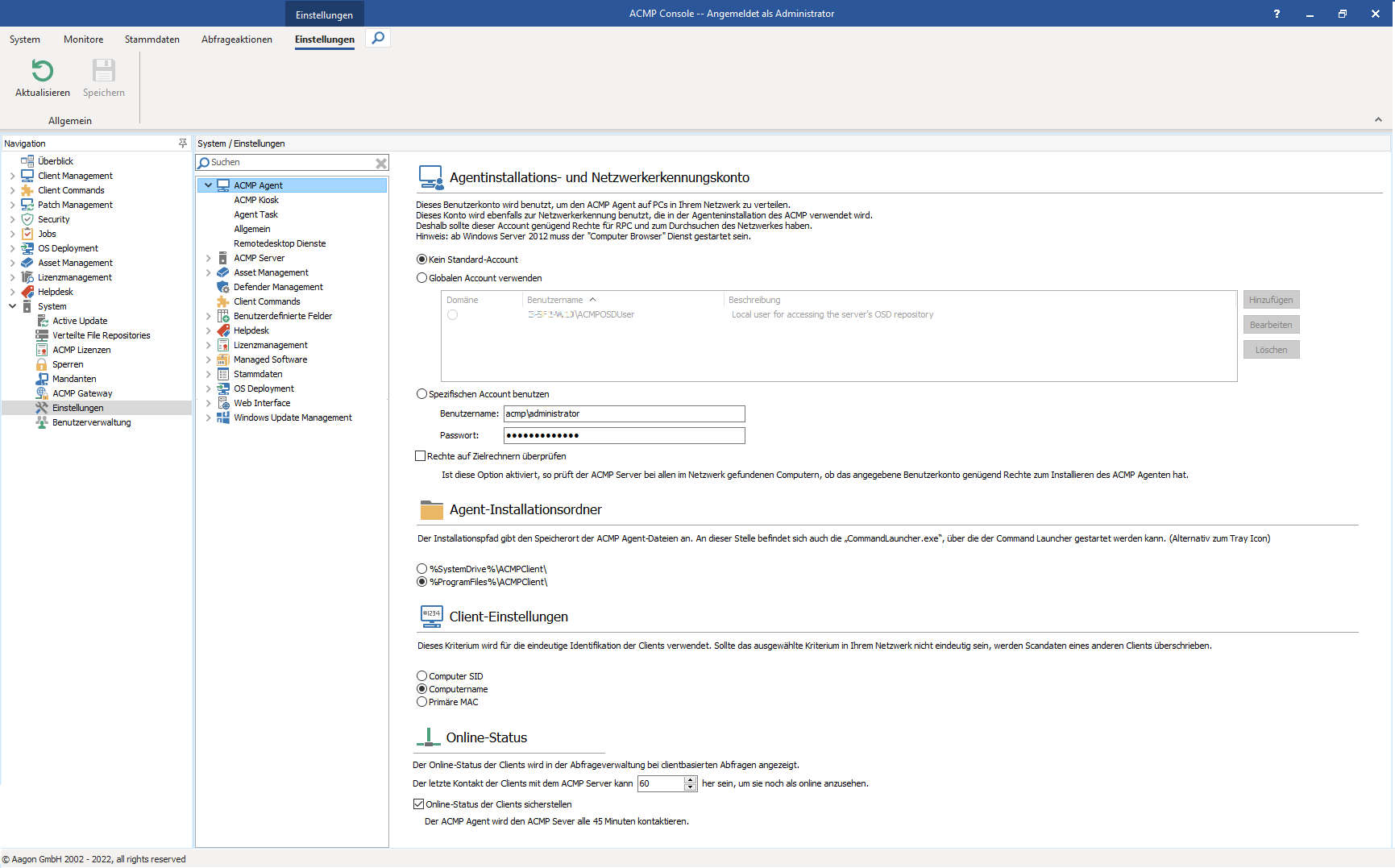This screenshot has width=1395, height=868.
Task: Click the Löschen button
Action: (x=1271, y=350)
